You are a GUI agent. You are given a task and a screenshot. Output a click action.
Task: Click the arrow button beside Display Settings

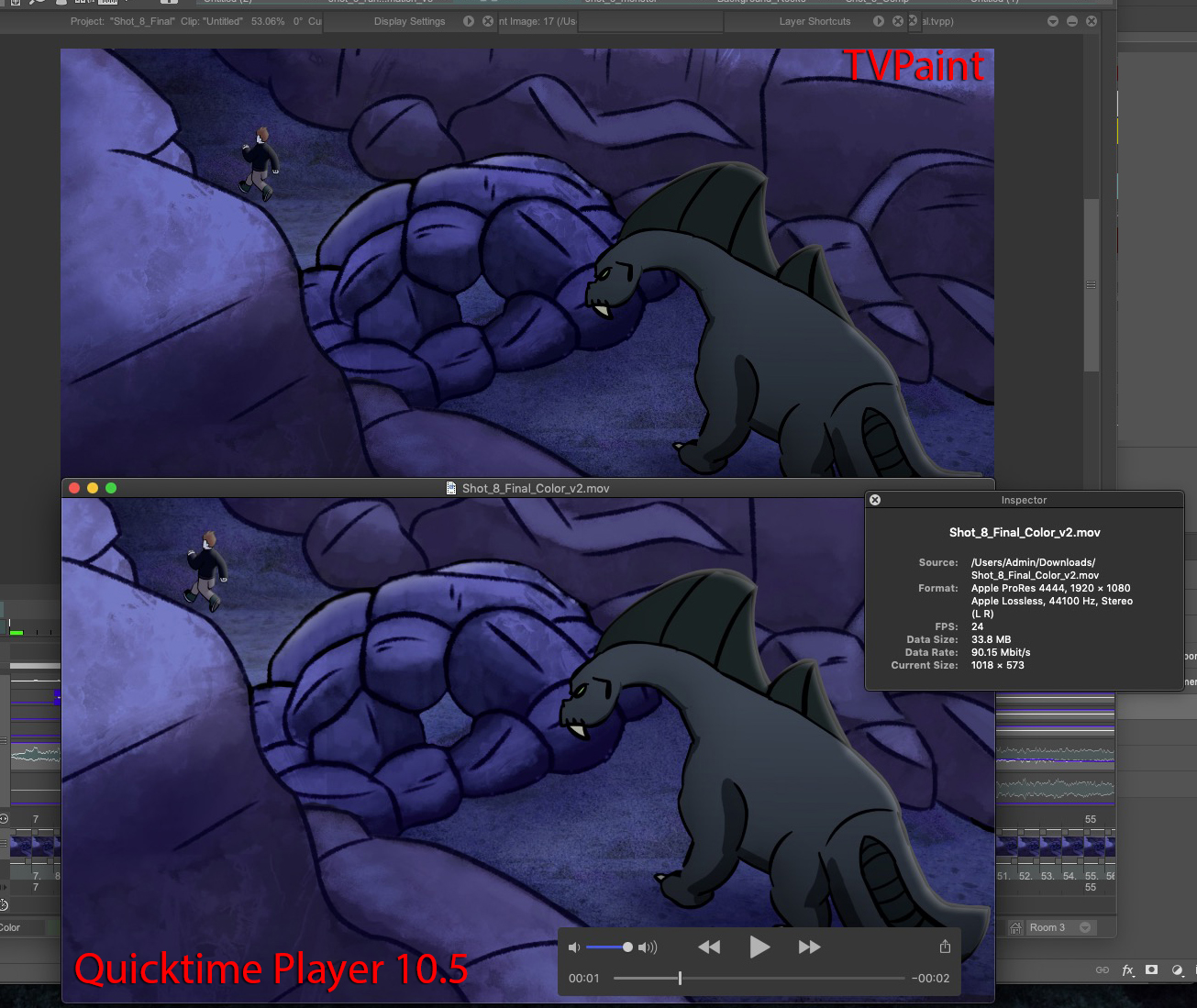tap(469, 21)
